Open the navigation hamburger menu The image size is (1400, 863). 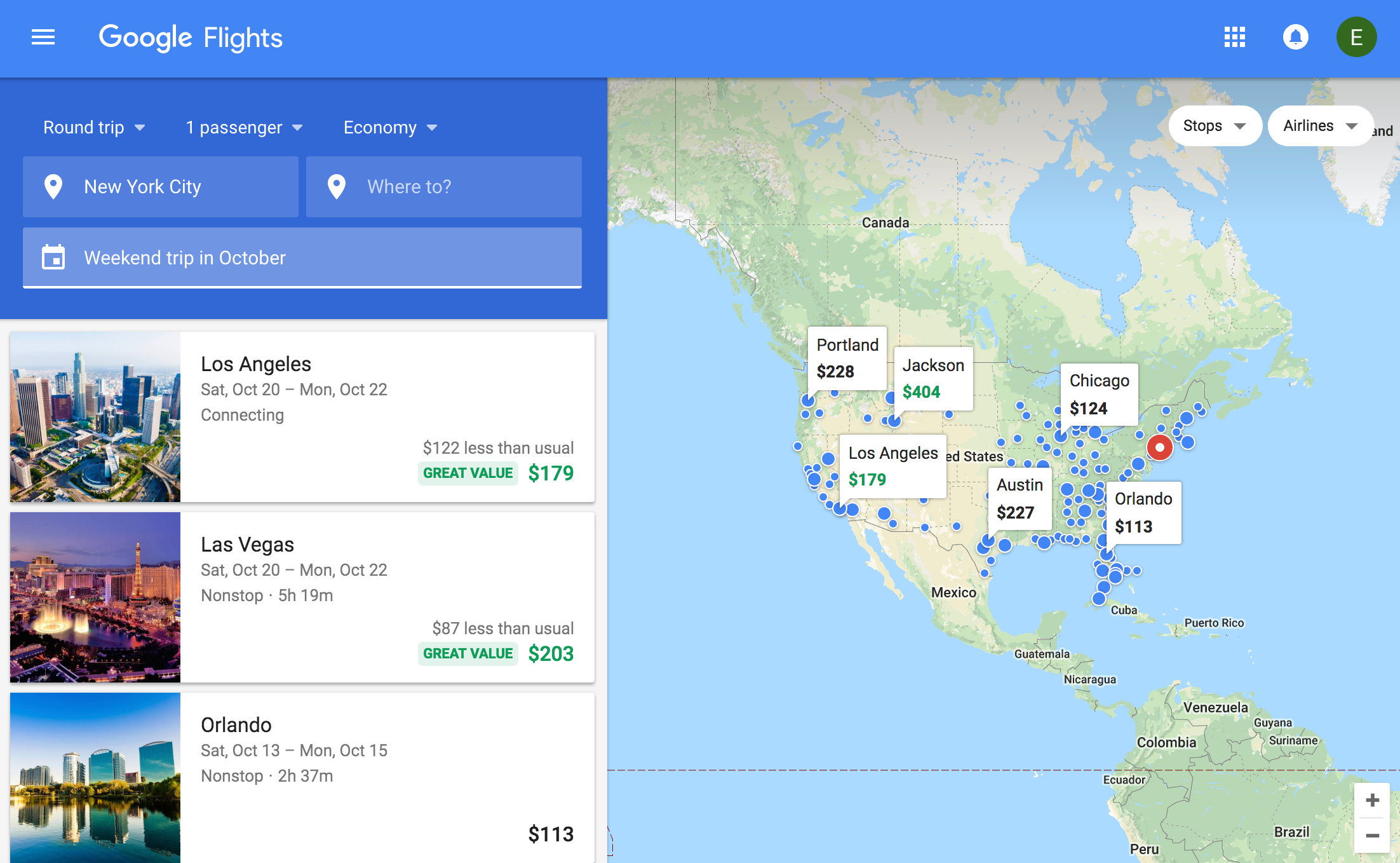click(43, 37)
